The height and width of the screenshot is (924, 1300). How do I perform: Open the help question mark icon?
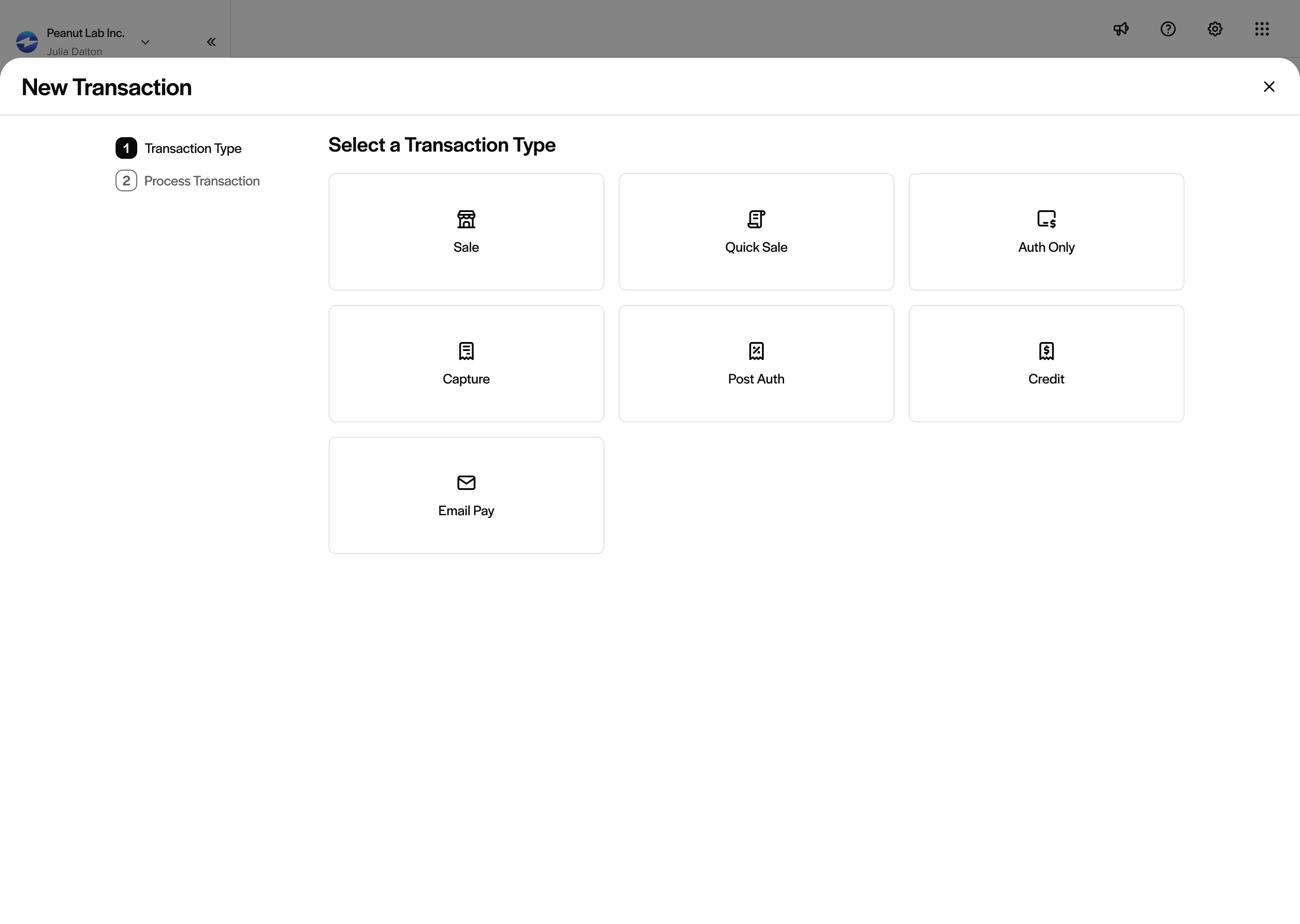point(1168,29)
